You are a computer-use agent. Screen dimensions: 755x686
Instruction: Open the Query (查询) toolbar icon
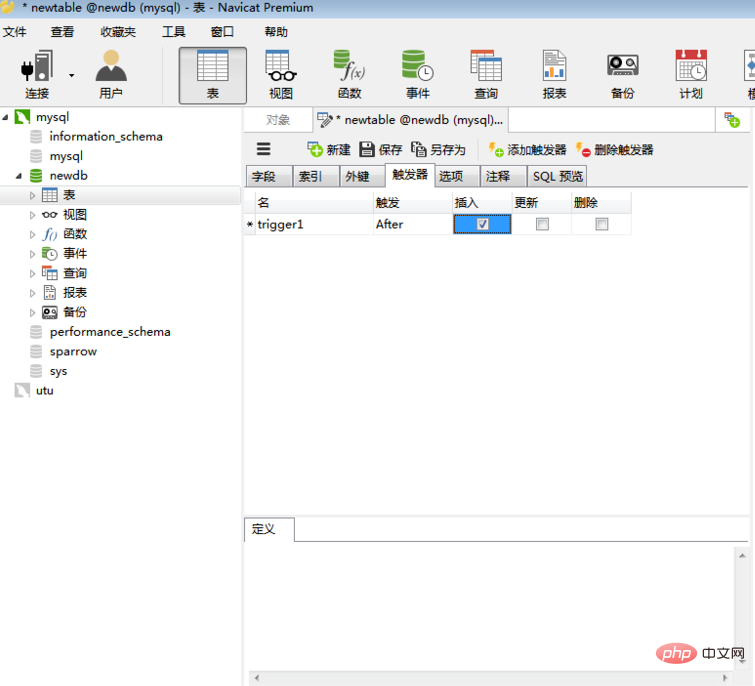(486, 75)
